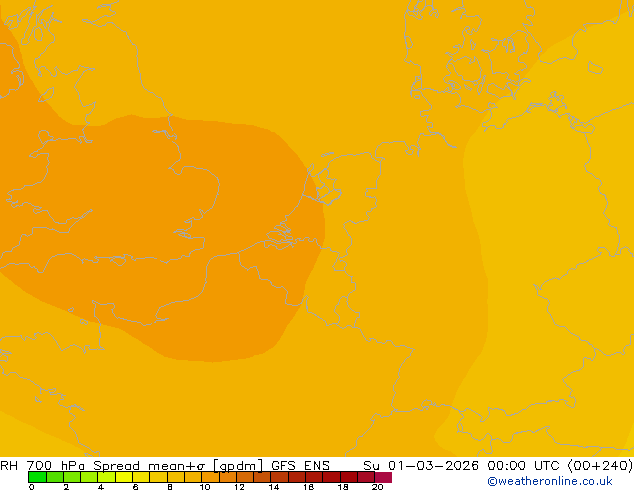Pick the burnt-orange swatch above label 12

[245, 477]
